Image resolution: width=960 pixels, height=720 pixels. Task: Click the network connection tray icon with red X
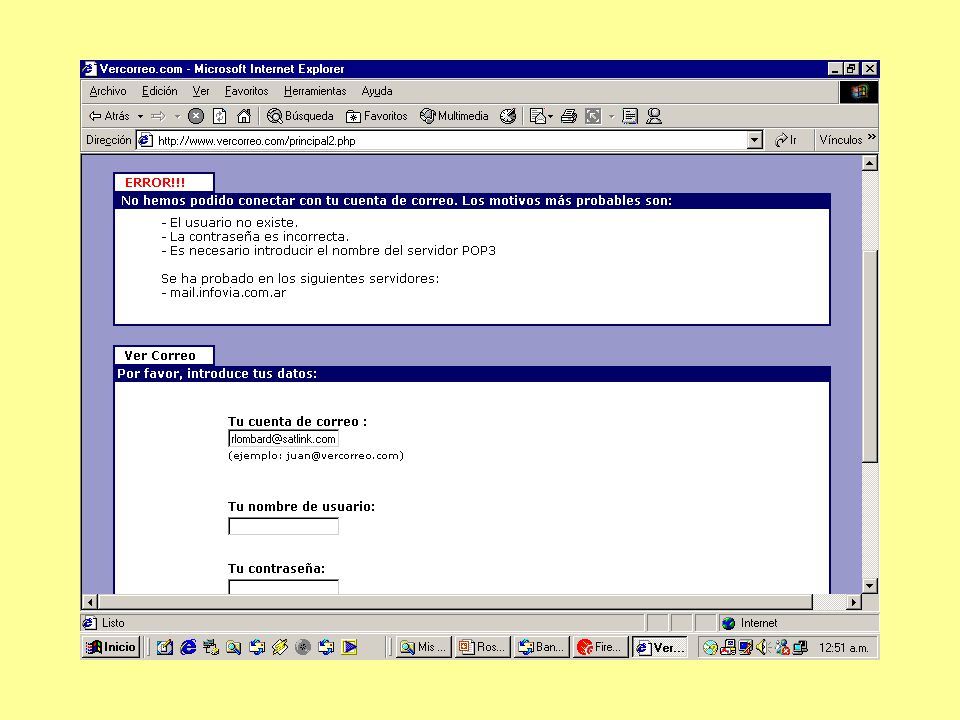tap(782, 648)
